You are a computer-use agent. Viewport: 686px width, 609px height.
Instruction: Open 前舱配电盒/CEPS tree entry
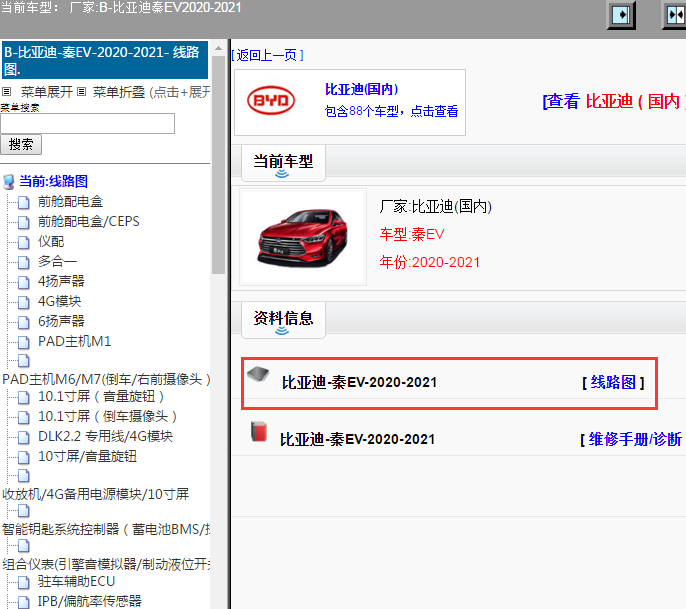89,221
